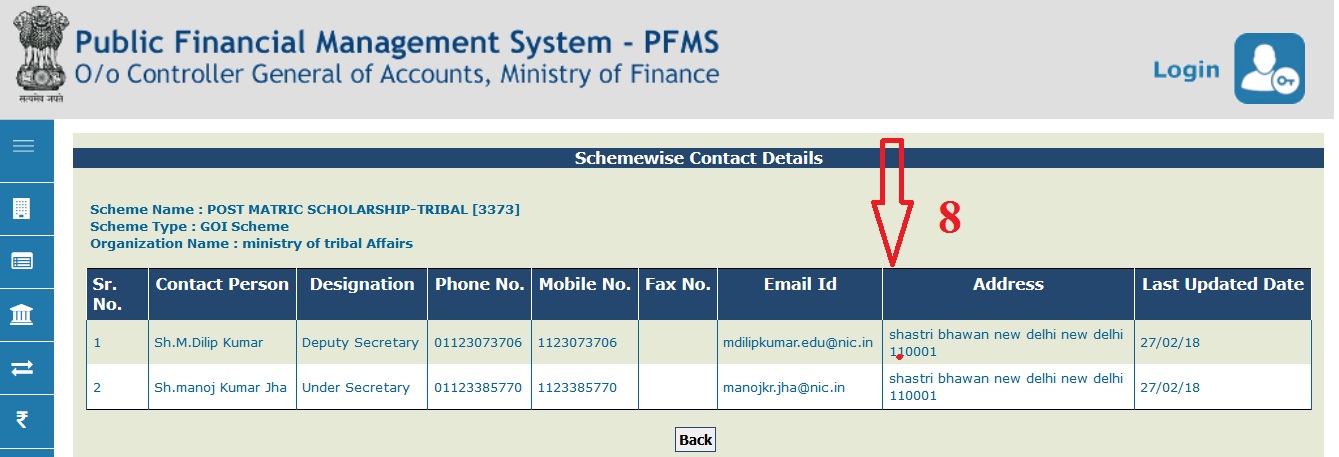The height and width of the screenshot is (457, 1339).
Task: Click the national emblem logo
Action: click(x=39, y=54)
